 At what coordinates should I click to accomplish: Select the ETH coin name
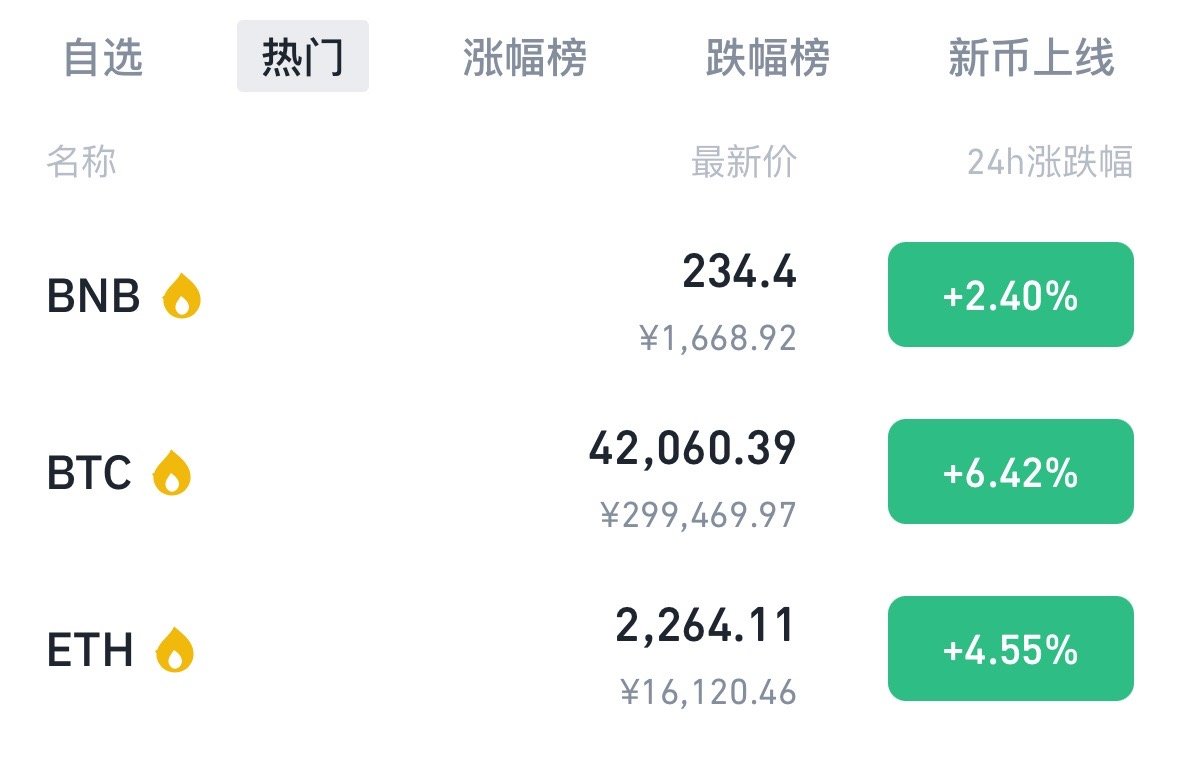[x=90, y=648]
